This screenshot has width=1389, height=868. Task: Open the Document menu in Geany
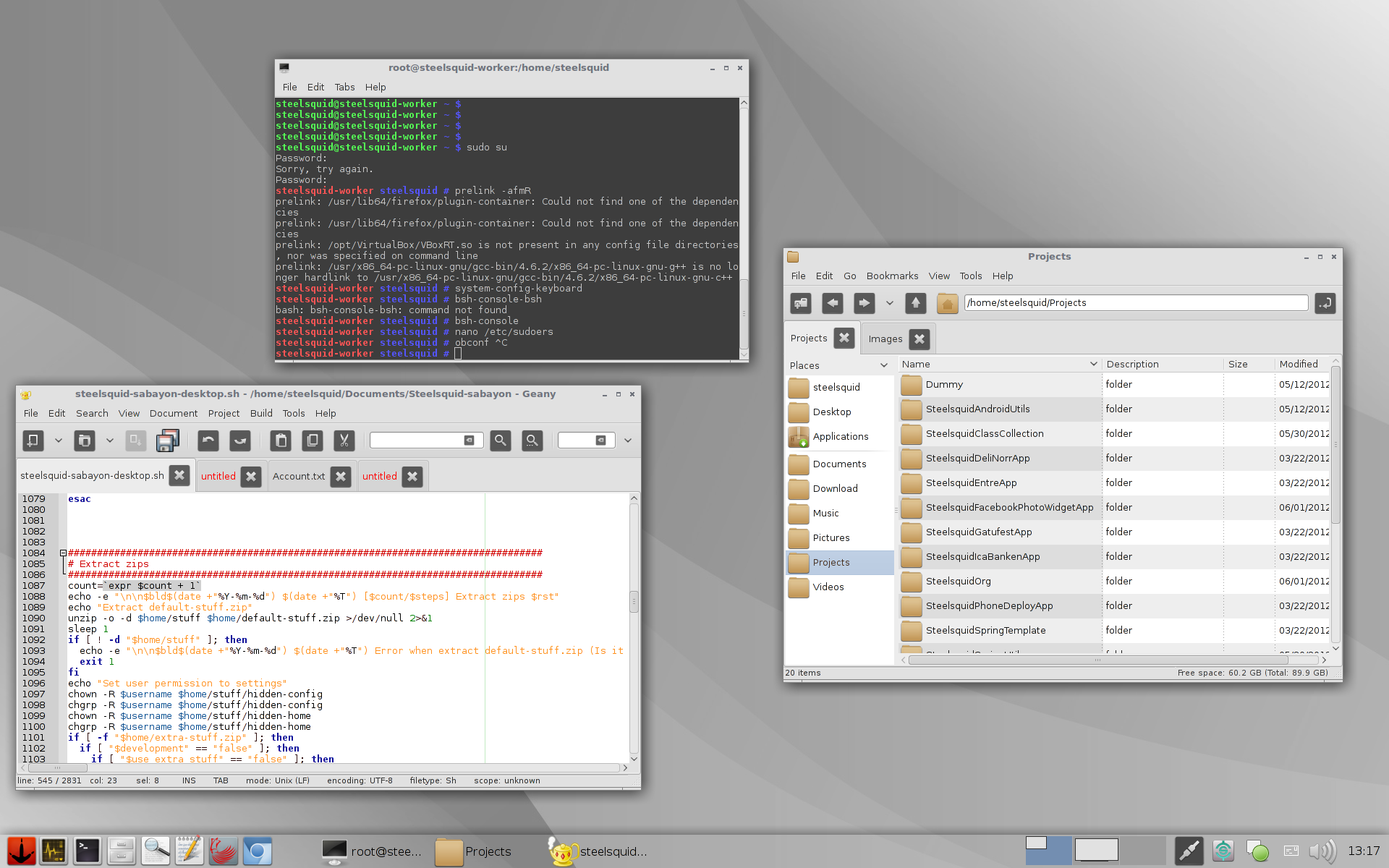pos(174,413)
